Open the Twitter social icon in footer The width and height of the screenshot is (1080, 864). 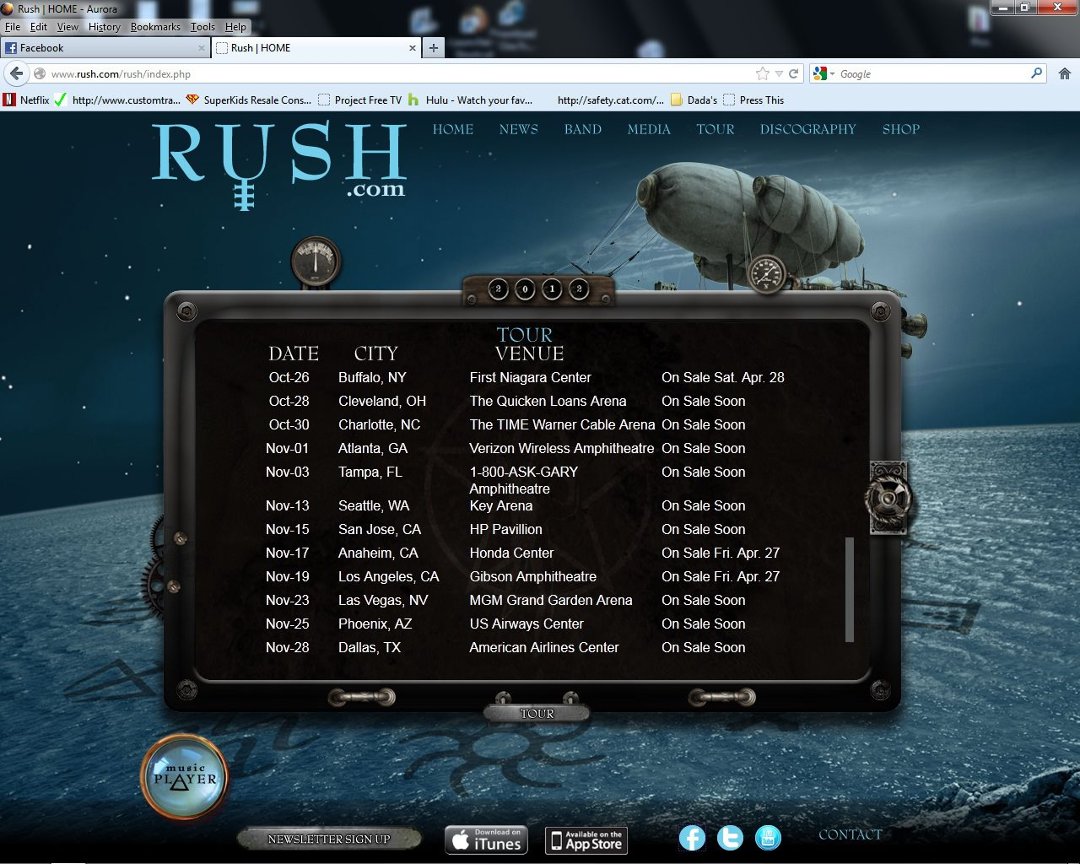(x=730, y=837)
